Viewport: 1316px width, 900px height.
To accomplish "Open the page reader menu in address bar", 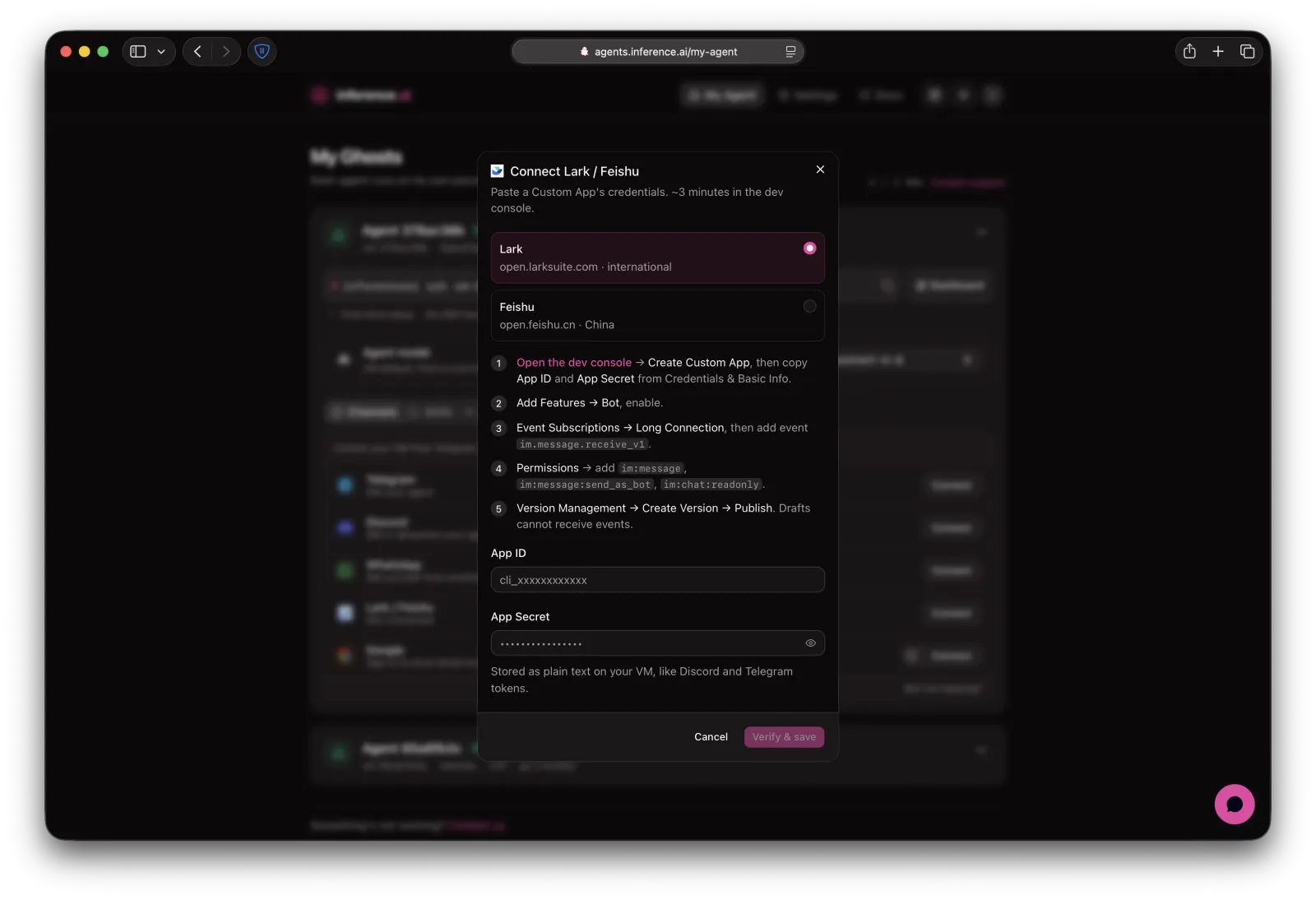I will coord(790,52).
